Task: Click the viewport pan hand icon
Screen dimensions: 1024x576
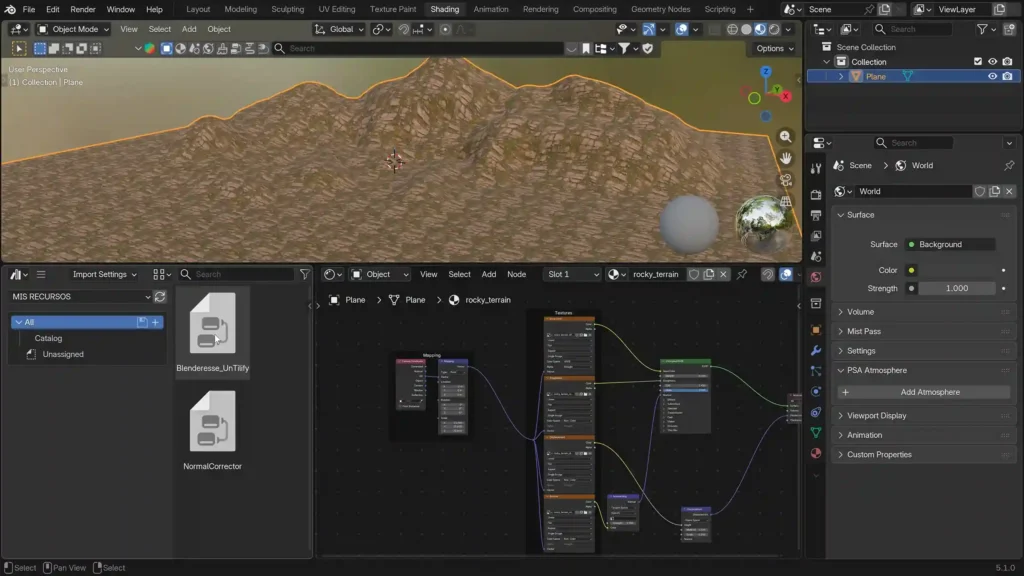Action: [786, 158]
